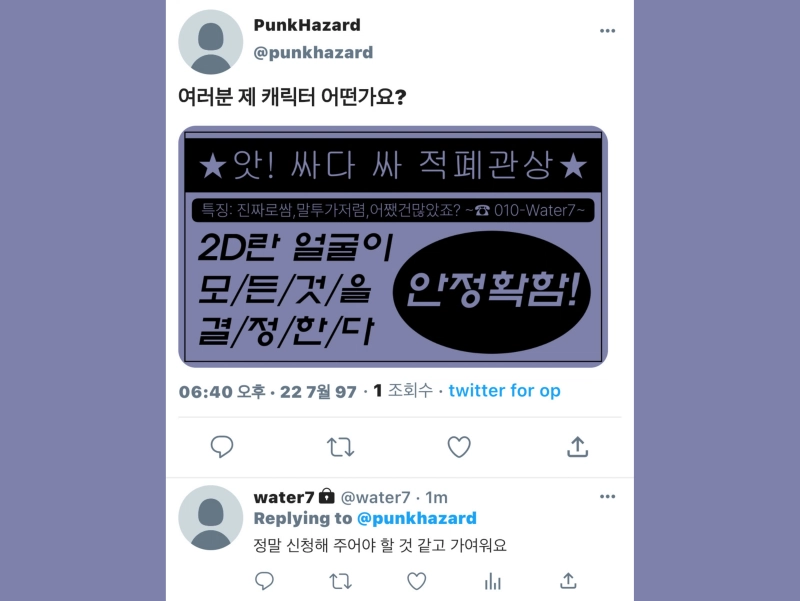This screenshot has height=601, width=800.
Task: Click the 'twitter for op' source link
Action: [x=504, y=391]
